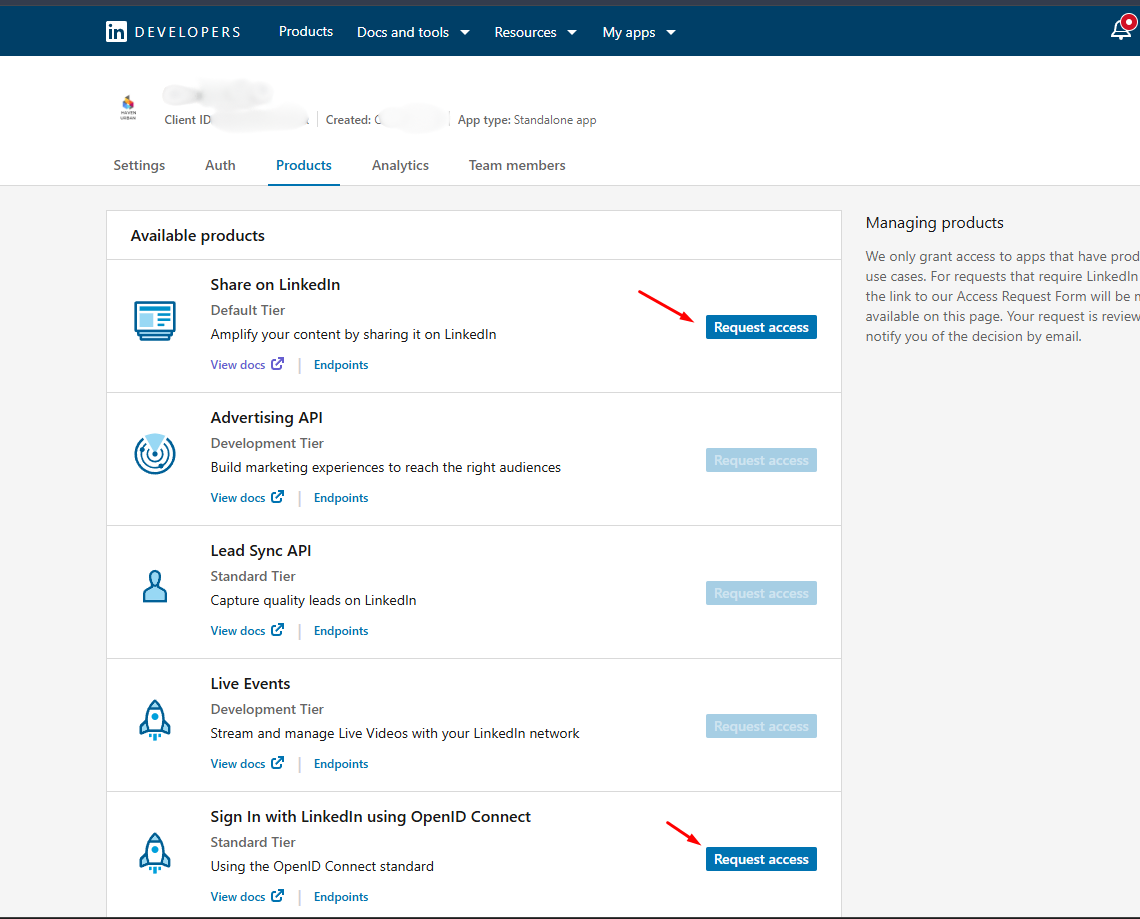Image resolution: width=1140 pixels, height=919 pixels.
Task: Switch to the Auth tab
Action: click(220, 165)
